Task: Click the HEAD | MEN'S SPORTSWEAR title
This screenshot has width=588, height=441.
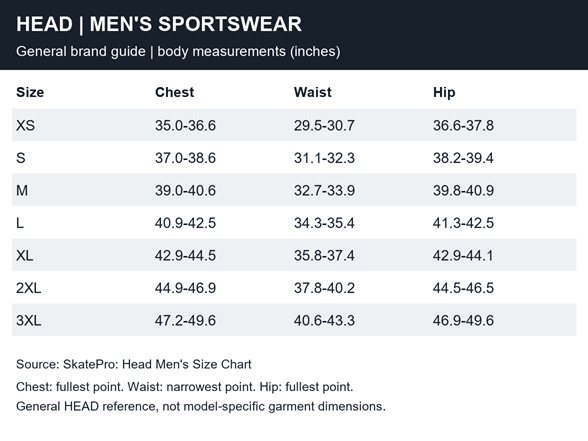Action: click(159, 24)
